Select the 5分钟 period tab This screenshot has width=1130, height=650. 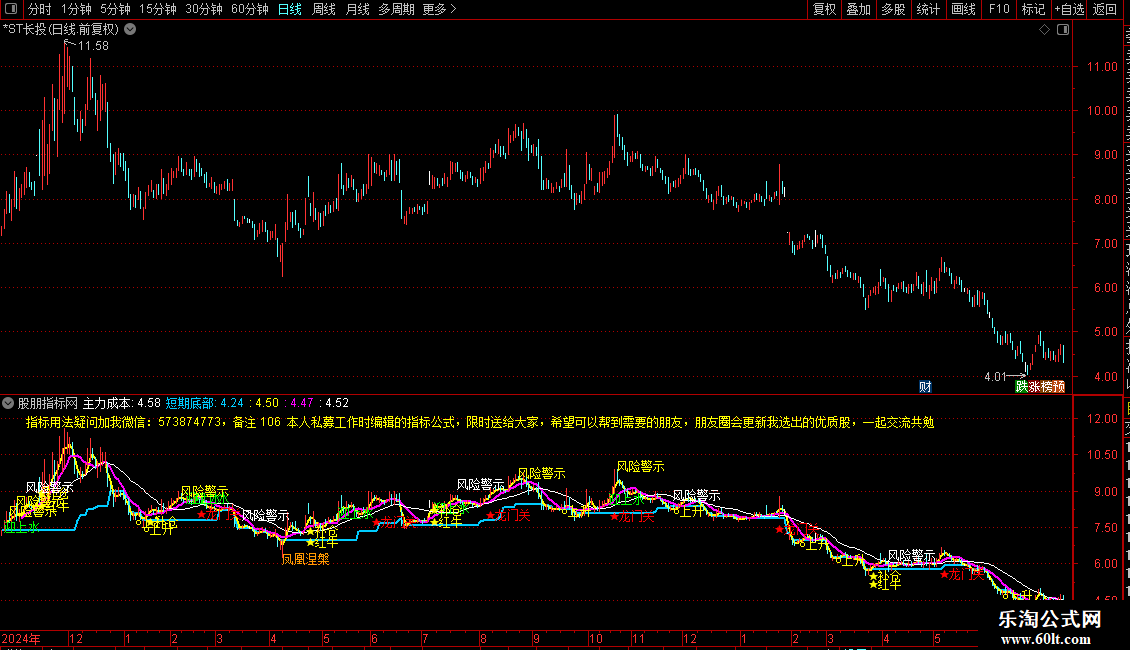pos(115,9)
